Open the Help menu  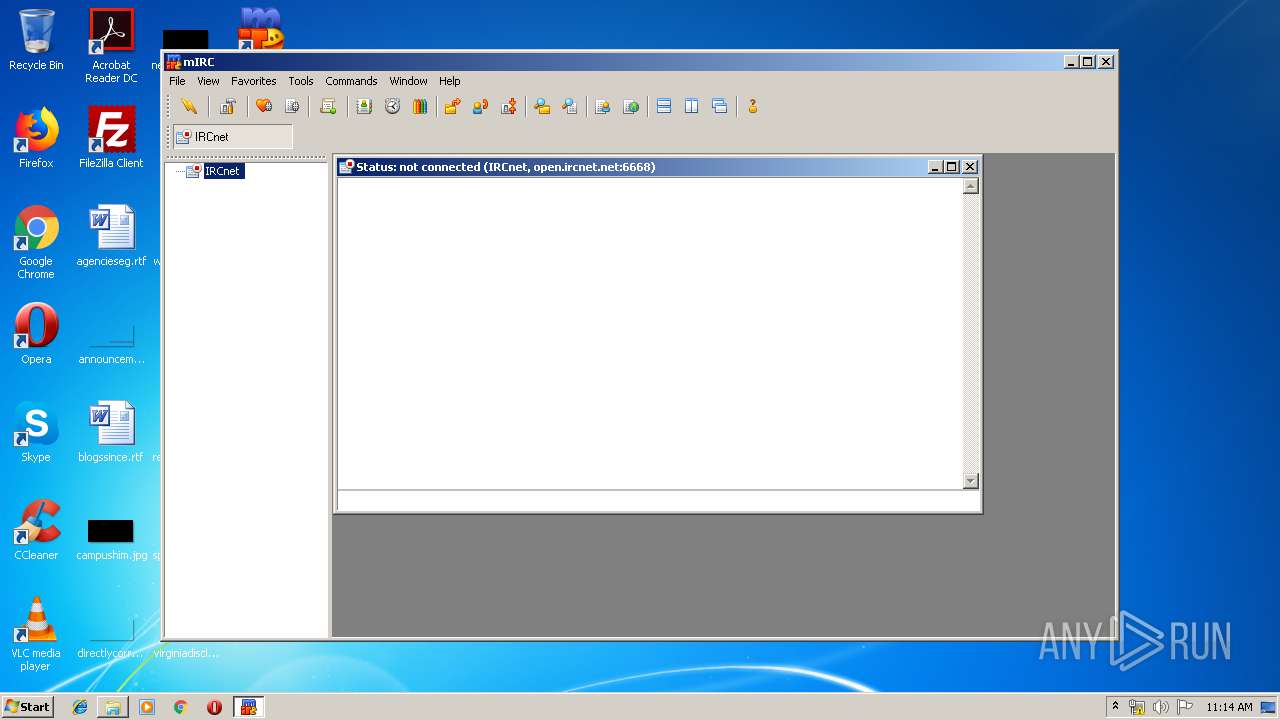point(450,81)
